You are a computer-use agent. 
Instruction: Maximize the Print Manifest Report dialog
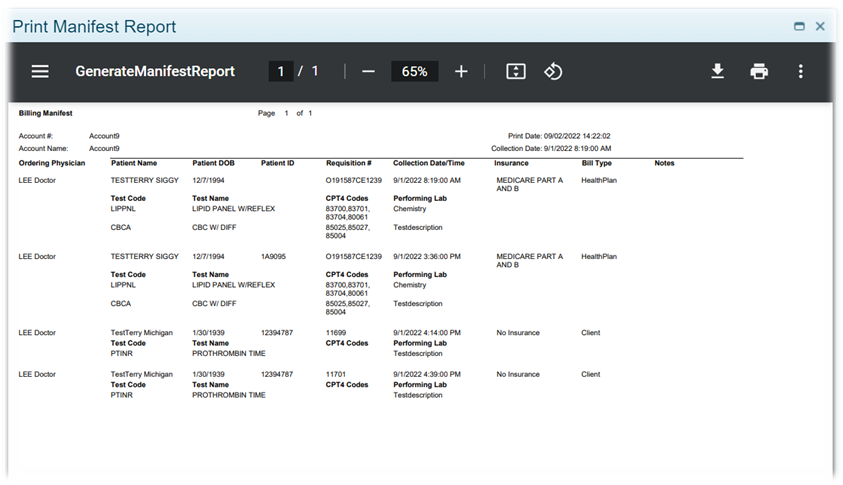[x=799, y=27]
